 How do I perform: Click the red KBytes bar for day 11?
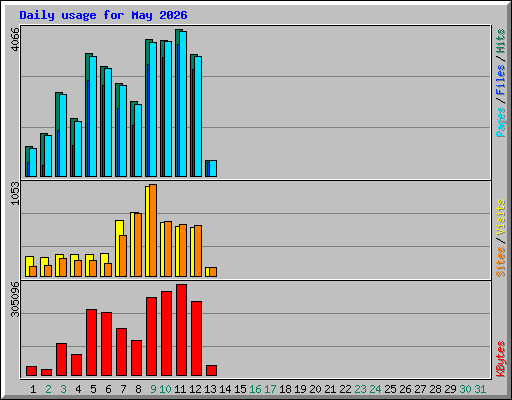[x=182, y=330]
